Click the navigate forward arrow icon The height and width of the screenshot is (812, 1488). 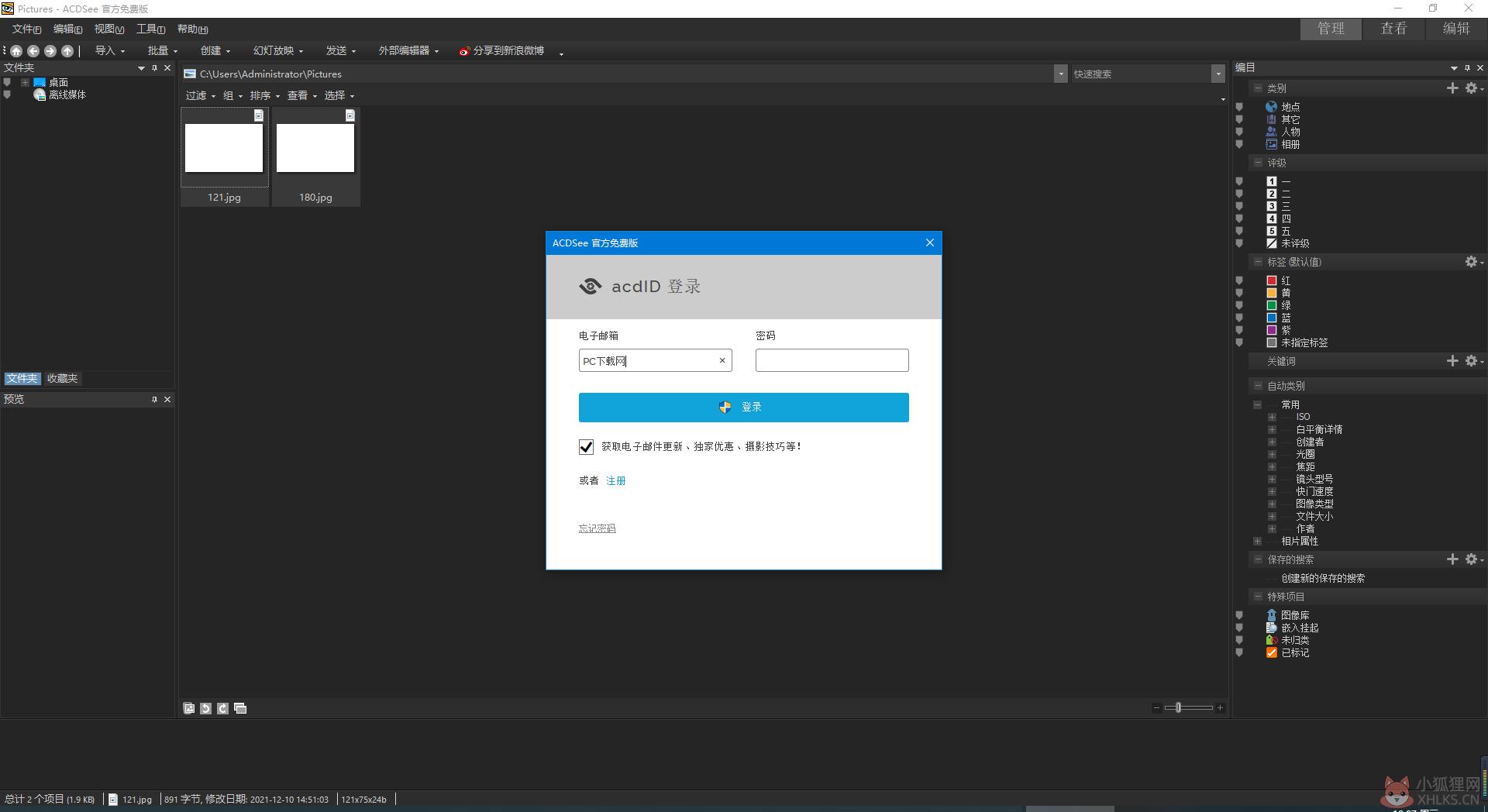click(x=50, y=51)
